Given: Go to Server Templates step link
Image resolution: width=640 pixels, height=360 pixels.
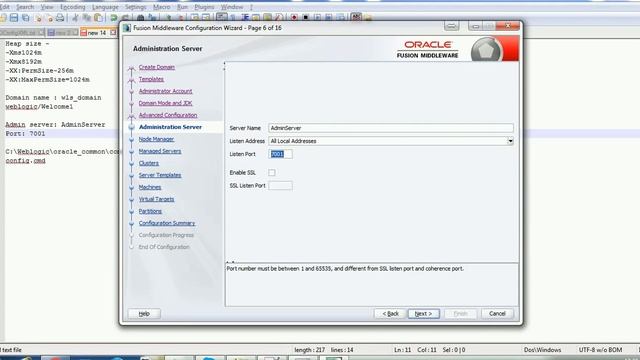Looking at the screenshot, I should click(160, 175).
